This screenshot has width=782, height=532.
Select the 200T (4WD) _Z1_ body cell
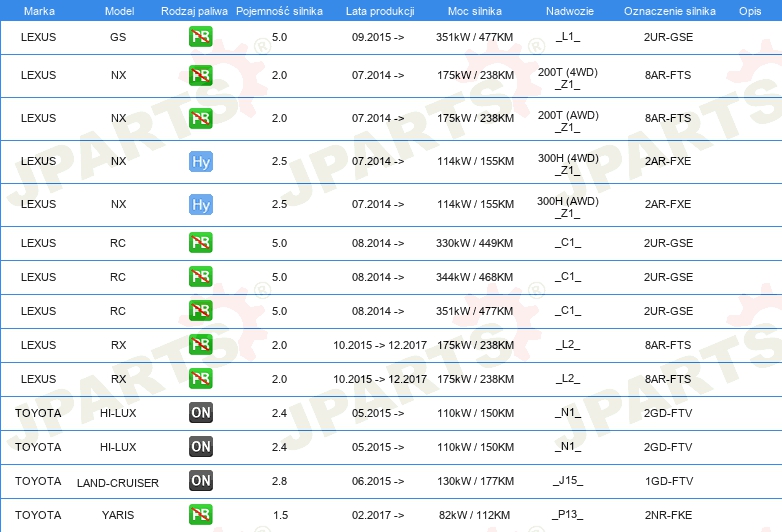568,78
